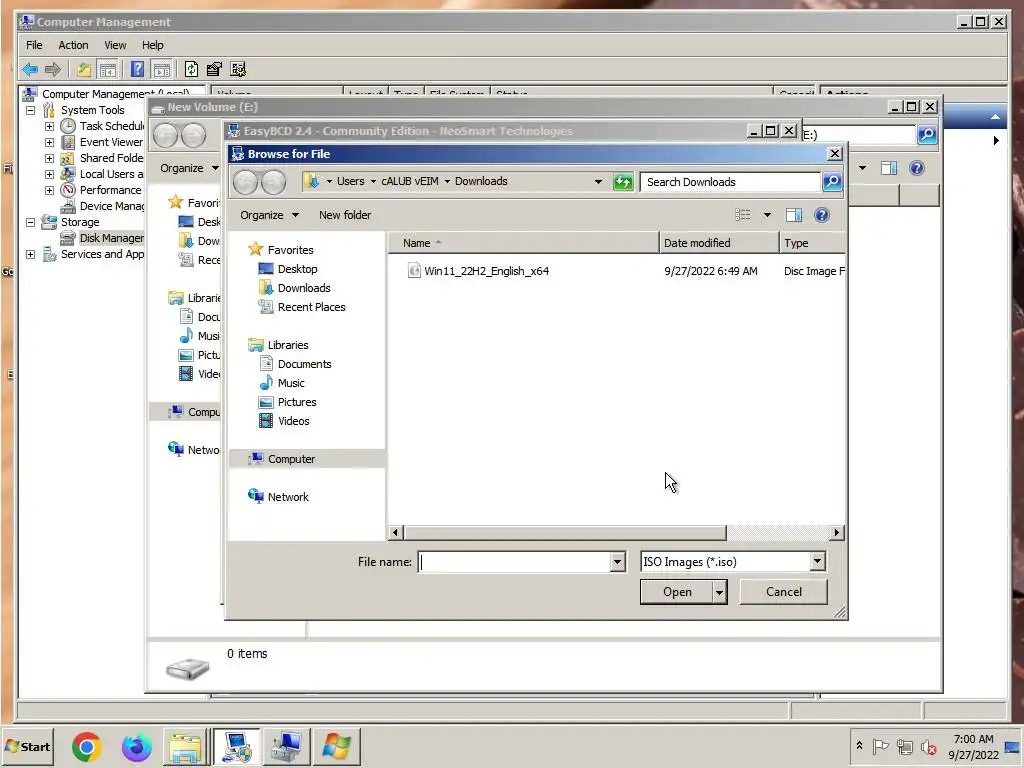Show hidden system tray icons

tap(859, 746)
